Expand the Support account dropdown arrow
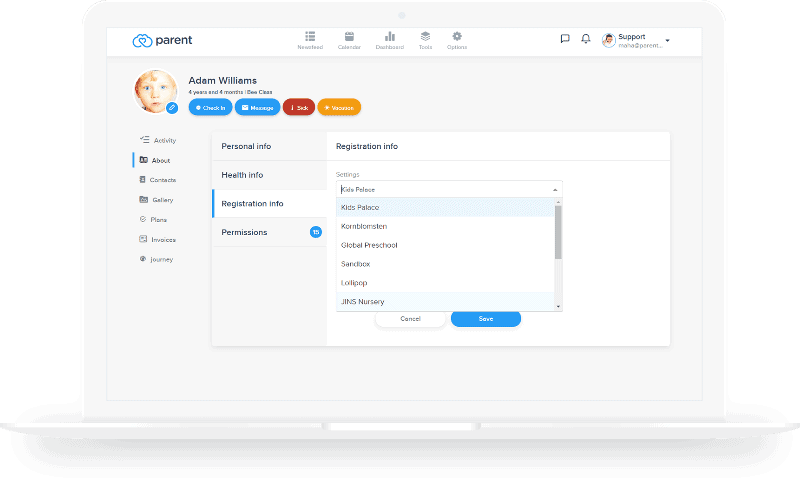 [667, 40]
